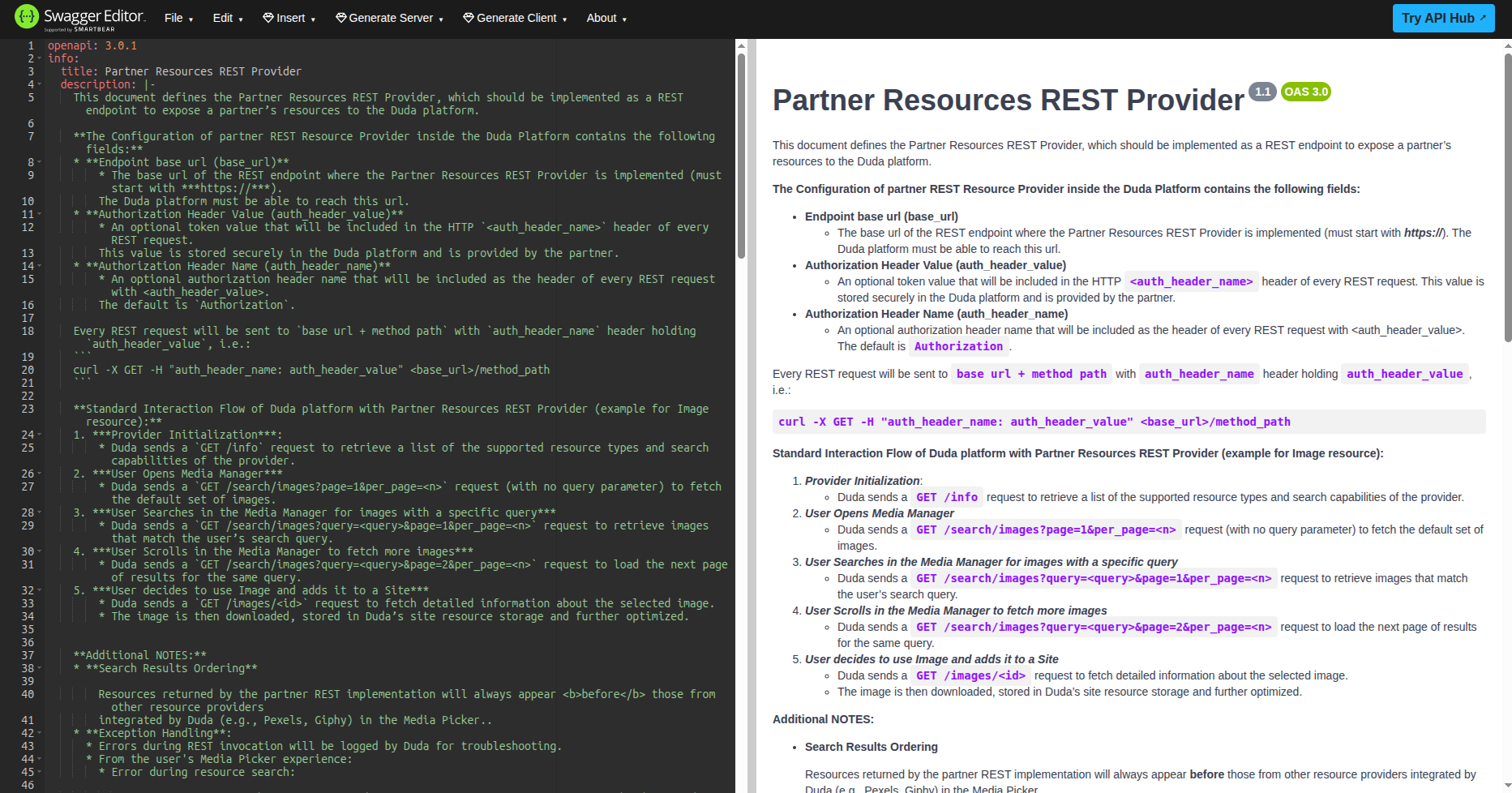Screen dimensions: 1512x793
Task: Fold the Authorization Header Value section at line 11
Action: pyautogui.click(x=39, y=215)
